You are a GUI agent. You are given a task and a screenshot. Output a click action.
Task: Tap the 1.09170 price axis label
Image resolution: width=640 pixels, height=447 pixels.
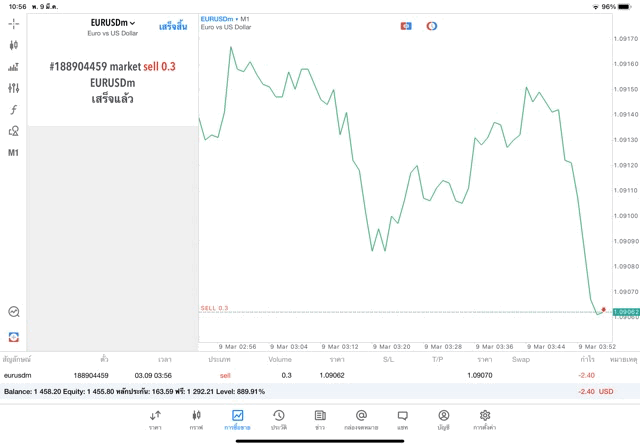626,39
